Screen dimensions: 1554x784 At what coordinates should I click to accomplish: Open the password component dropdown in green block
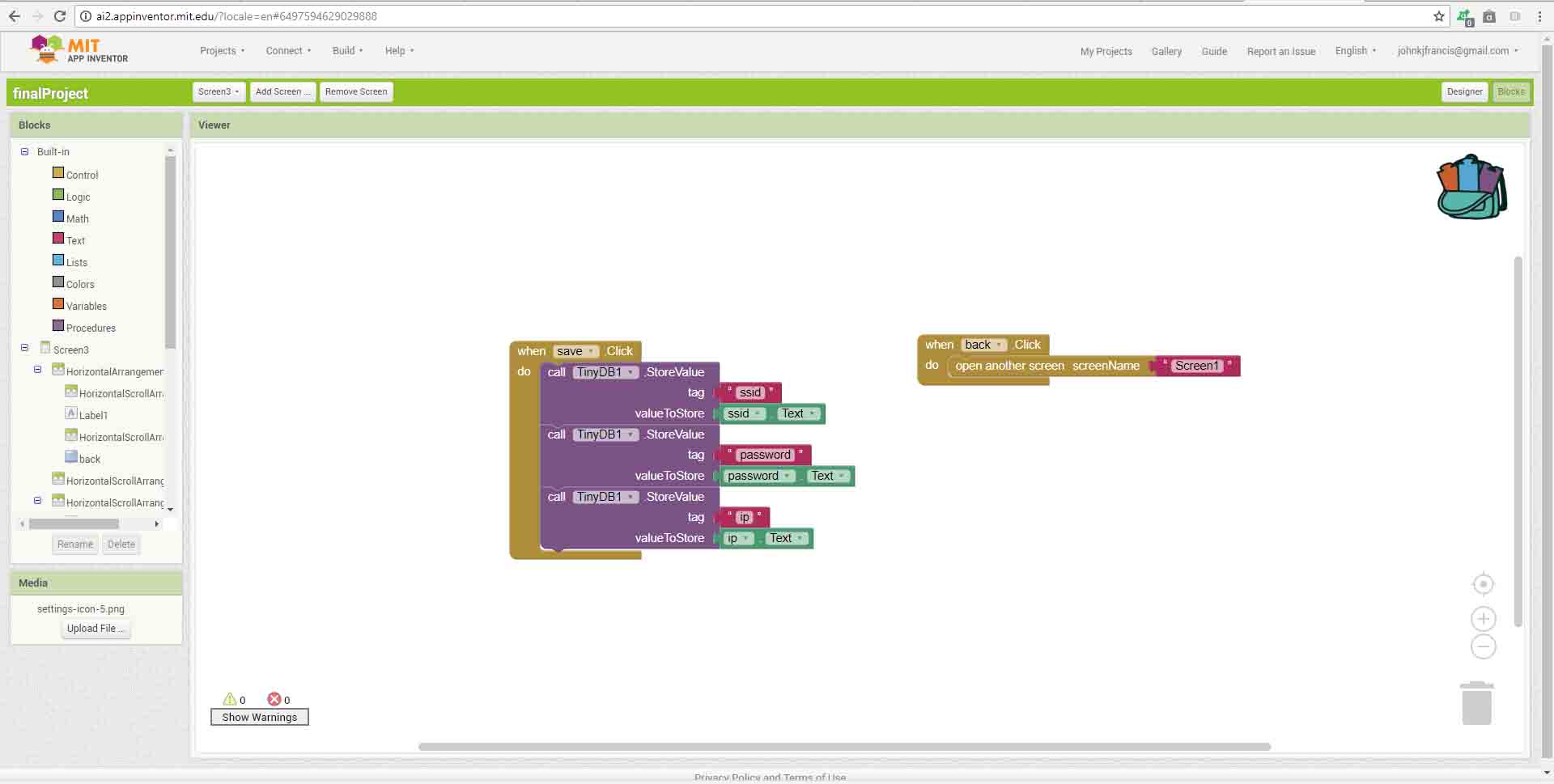point(759,476)
